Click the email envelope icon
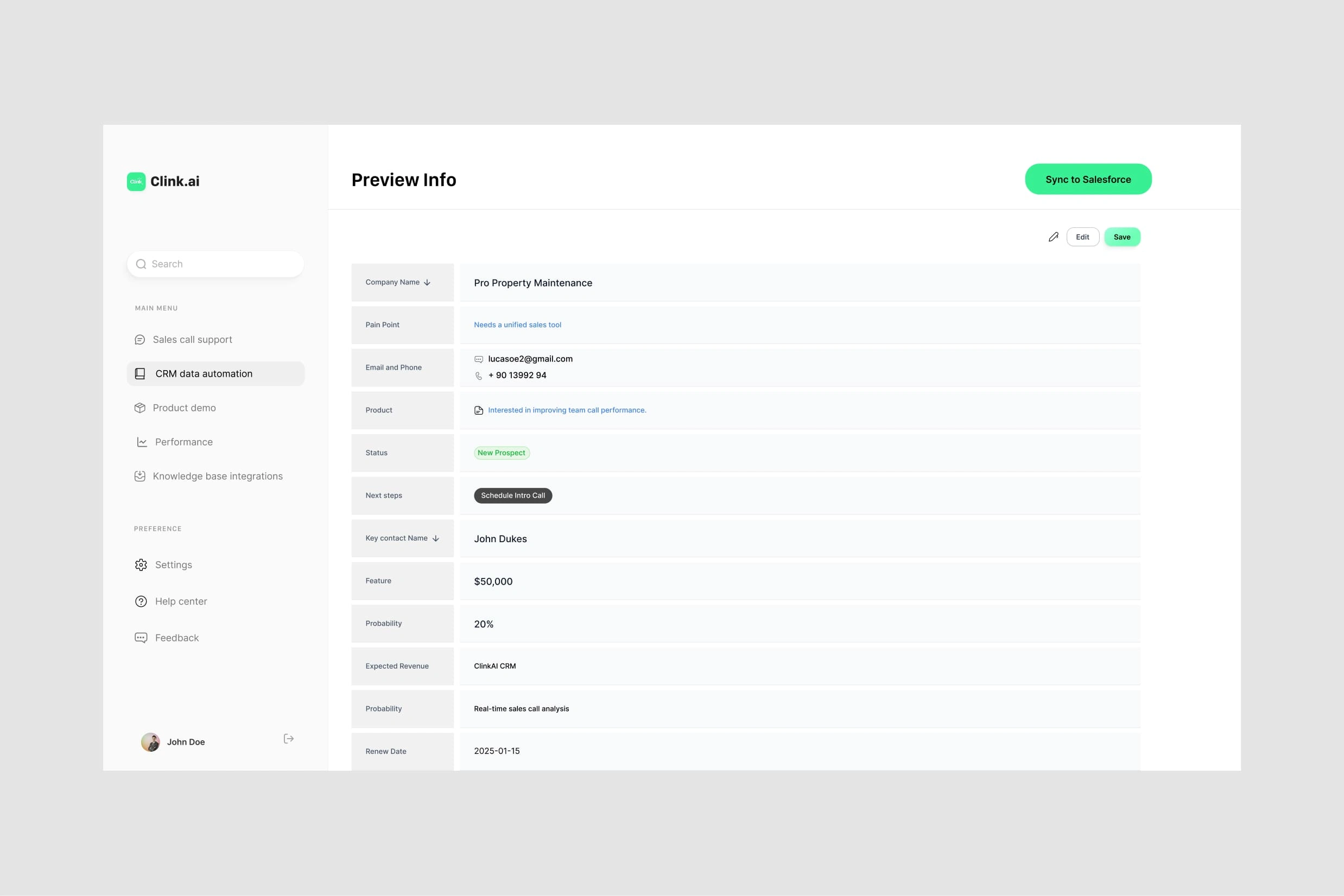 479,359
